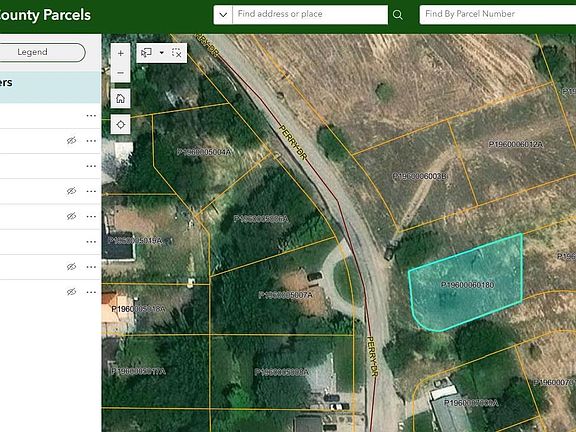
Task: Toggle visibility of the second layer row
Action: (x=71, y=141)
